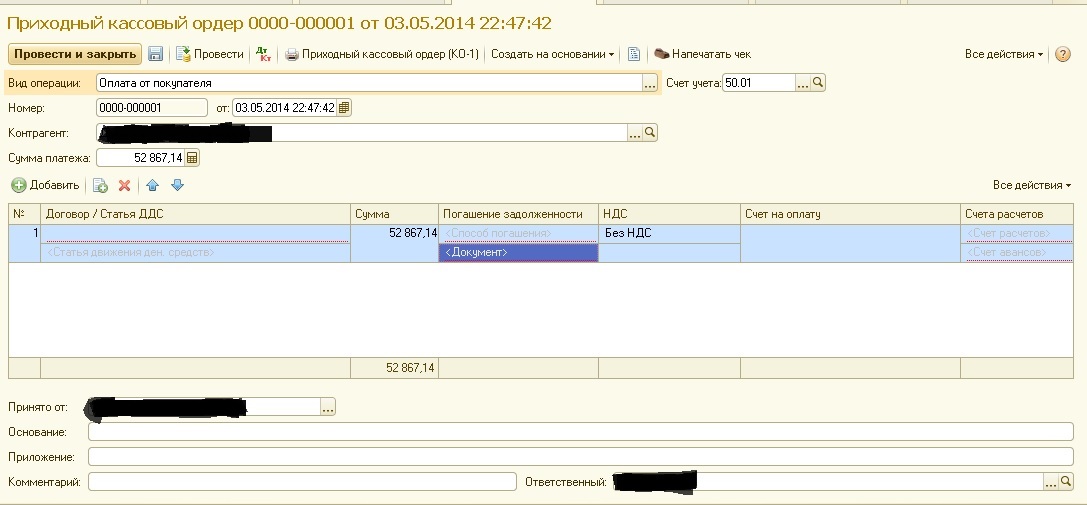This screenshot has height=505, width=1087.
Task: Click the Провести и закрыть button
Action: (75, 55)
